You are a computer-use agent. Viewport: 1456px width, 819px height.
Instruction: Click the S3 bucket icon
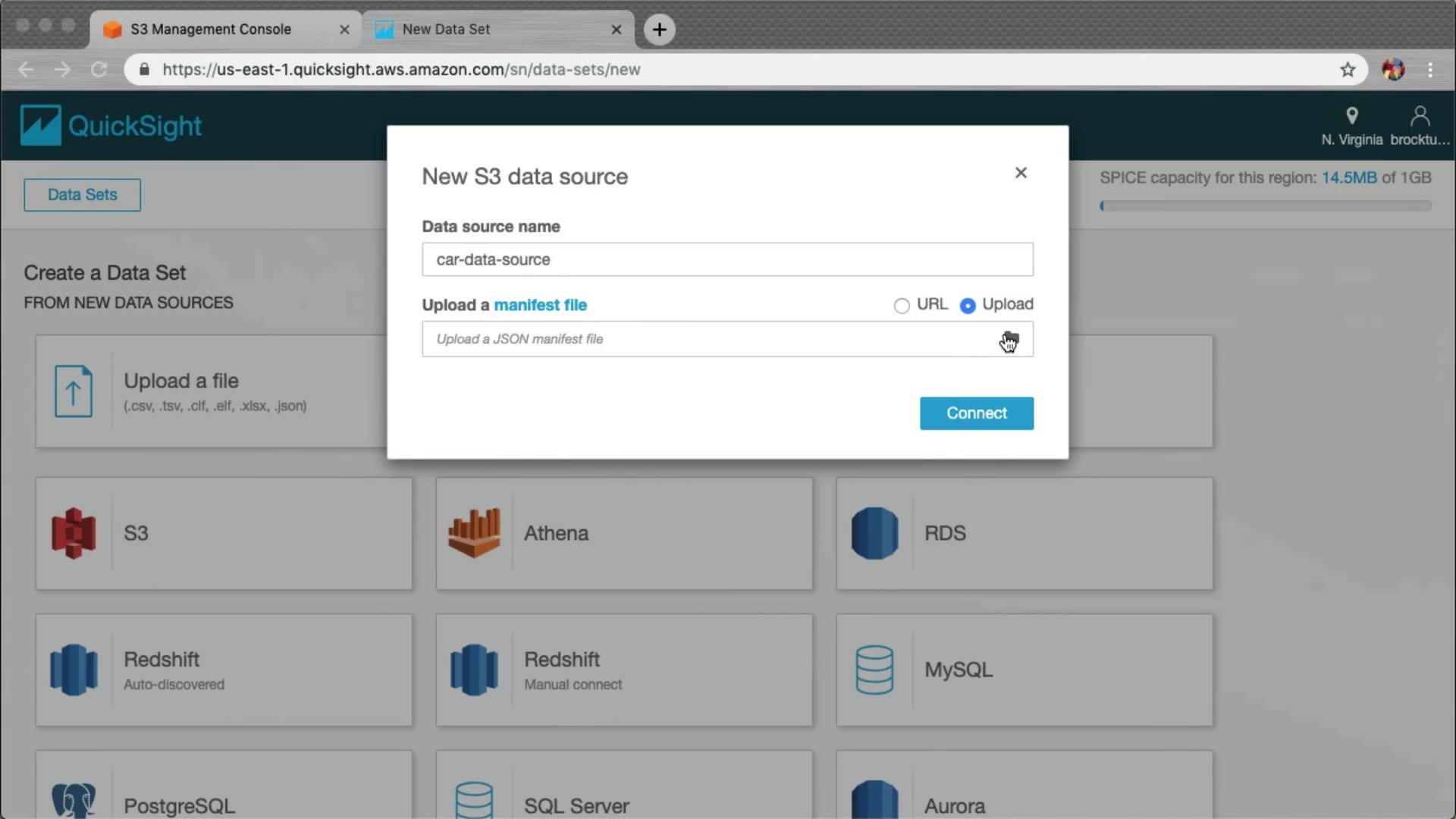[74, 533]
